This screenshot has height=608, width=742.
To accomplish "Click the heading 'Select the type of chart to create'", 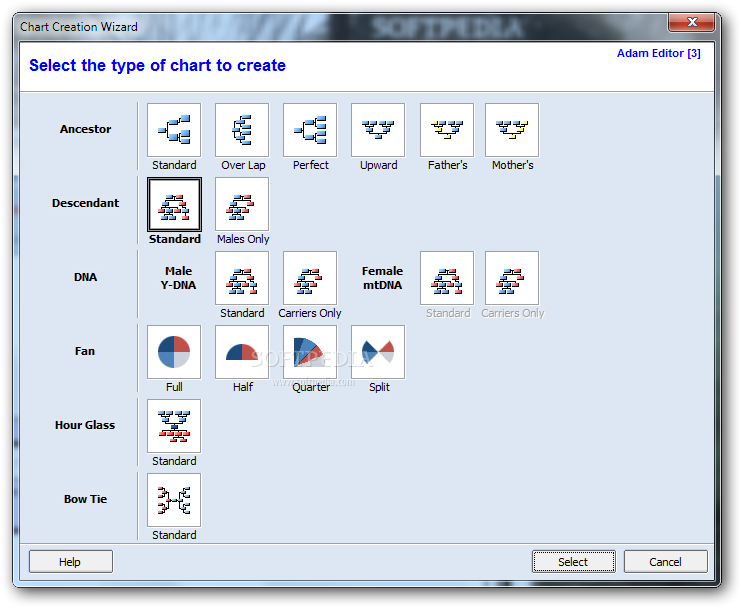I will 158,65.
